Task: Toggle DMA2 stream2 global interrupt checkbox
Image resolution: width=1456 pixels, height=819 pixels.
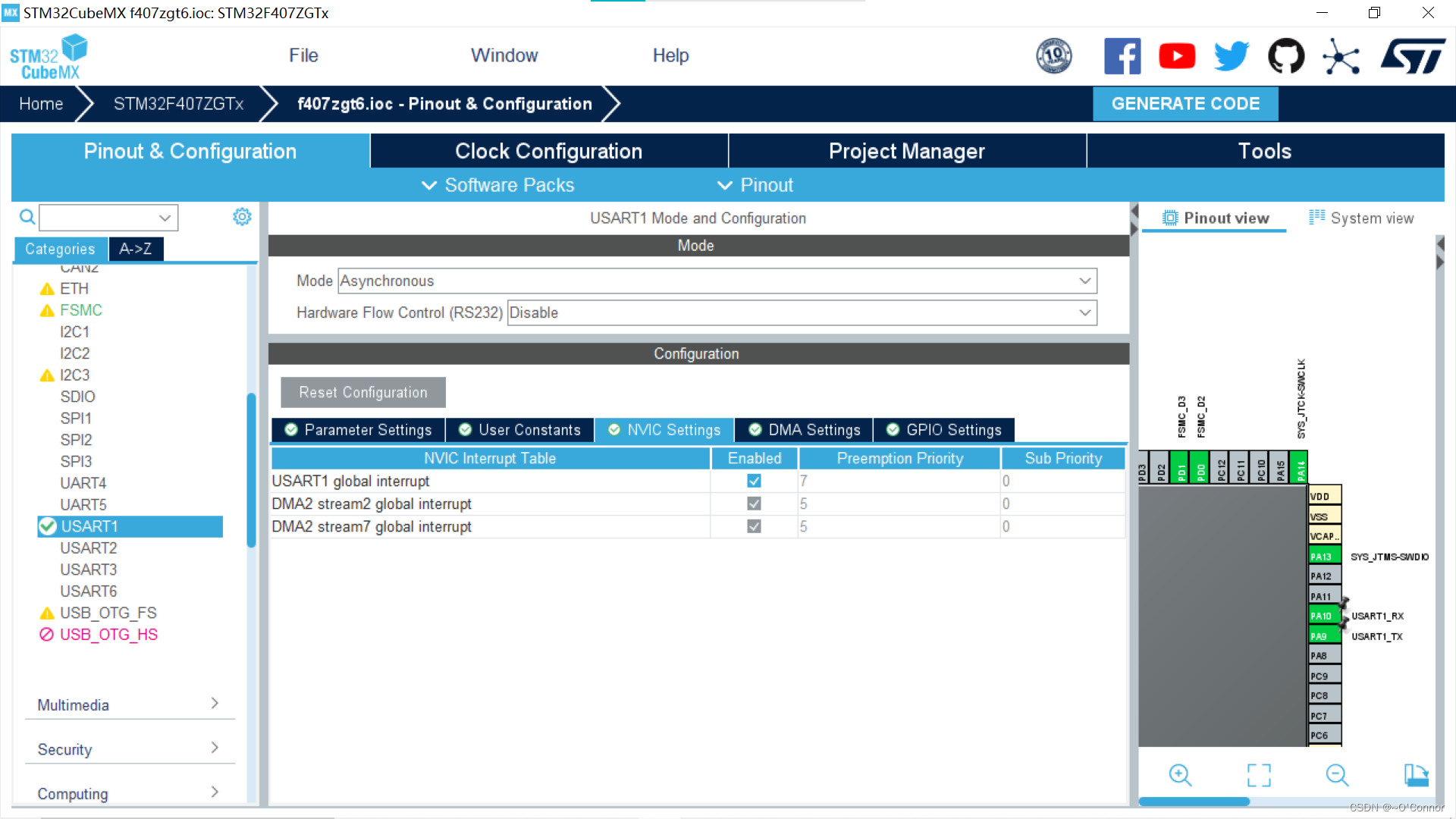Action: tap(754, 504)
